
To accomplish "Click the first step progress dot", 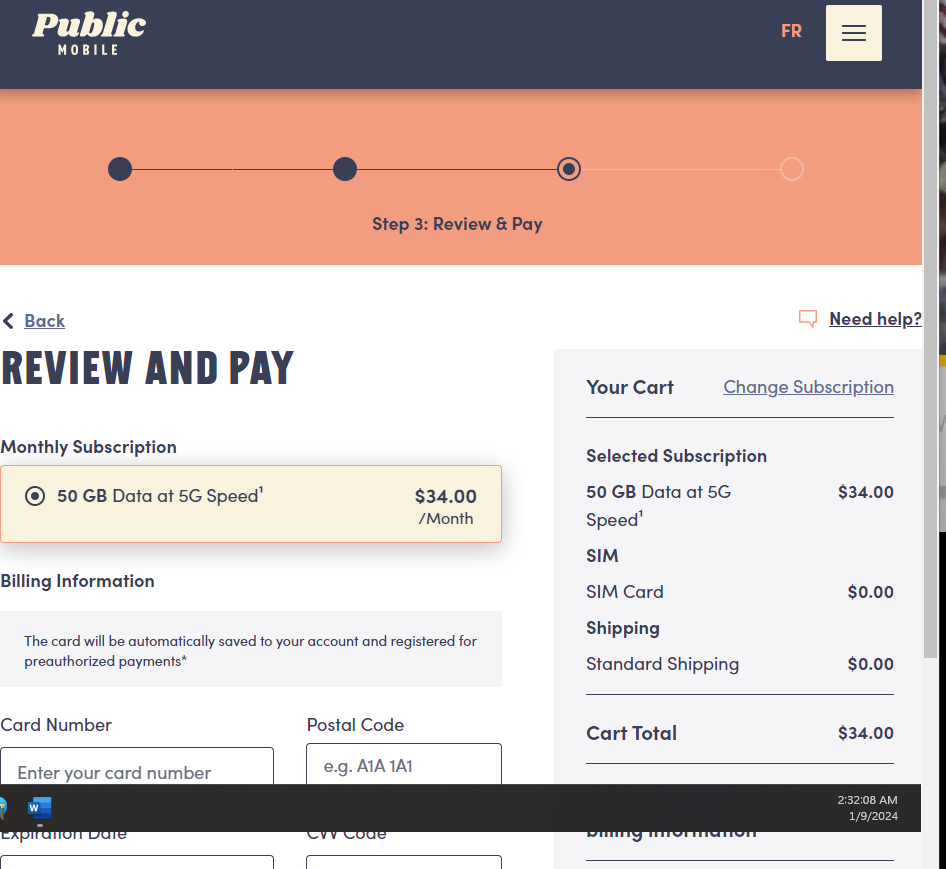I will click(x=120, y=169).
